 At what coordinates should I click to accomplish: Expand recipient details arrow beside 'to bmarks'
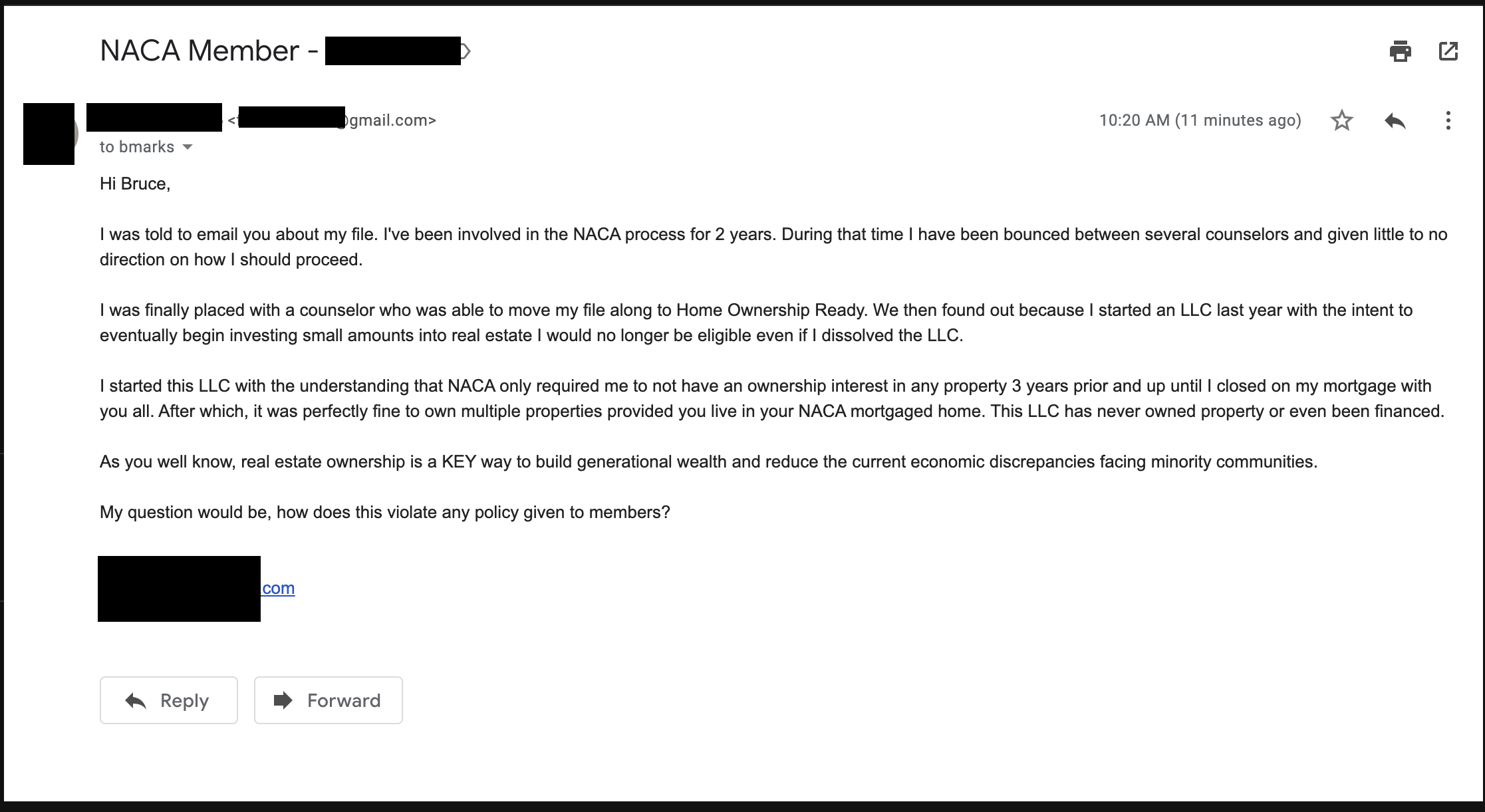(x=188, y=147)
